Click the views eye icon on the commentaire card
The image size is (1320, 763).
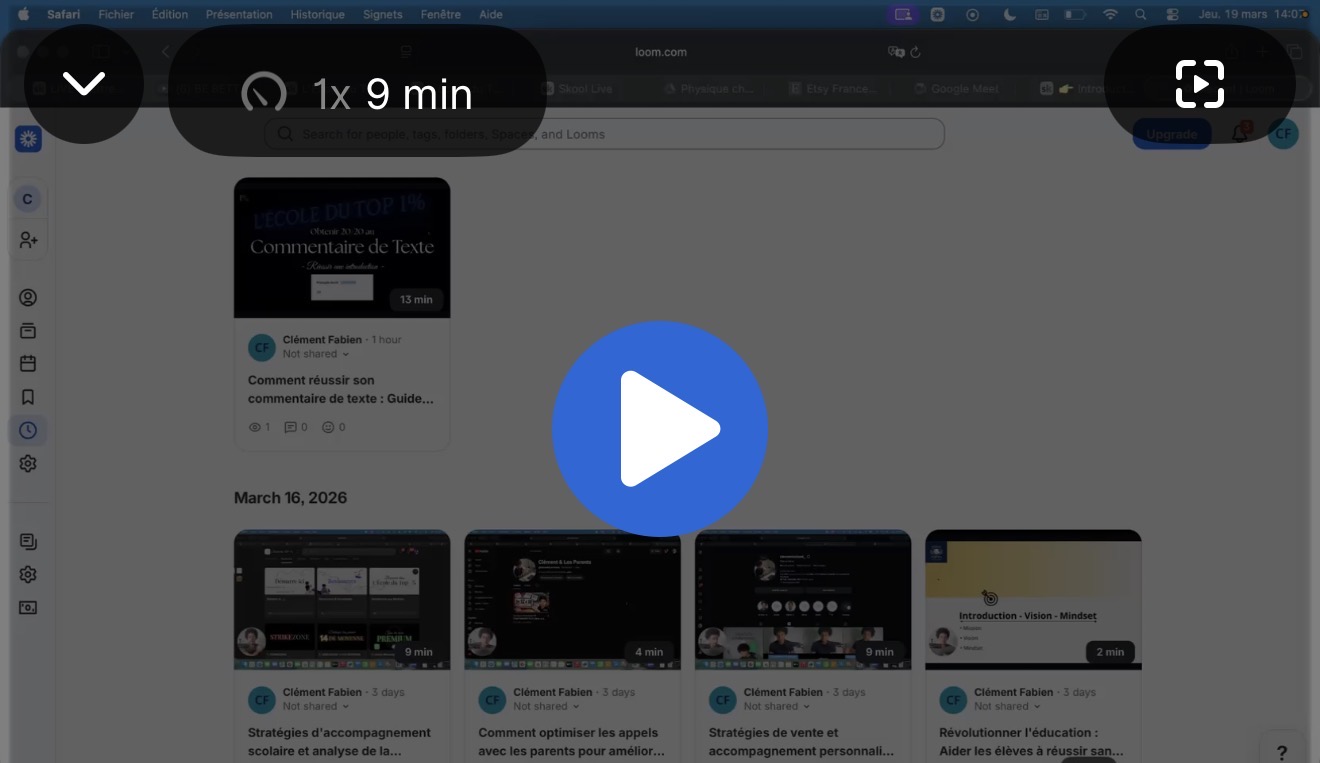[x=254, y=427]
